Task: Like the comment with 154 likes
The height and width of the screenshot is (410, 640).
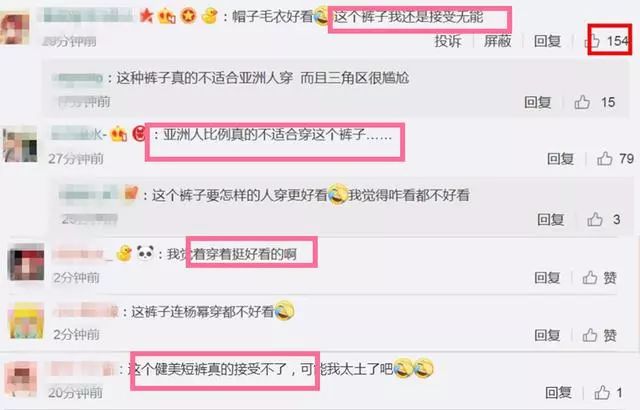Action: click(594, 41)
